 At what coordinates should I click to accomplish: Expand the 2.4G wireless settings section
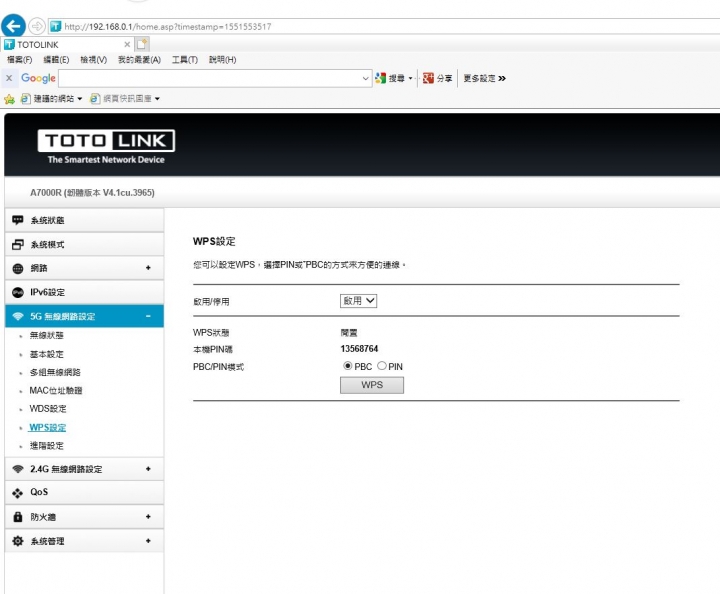tap(148, 469)
